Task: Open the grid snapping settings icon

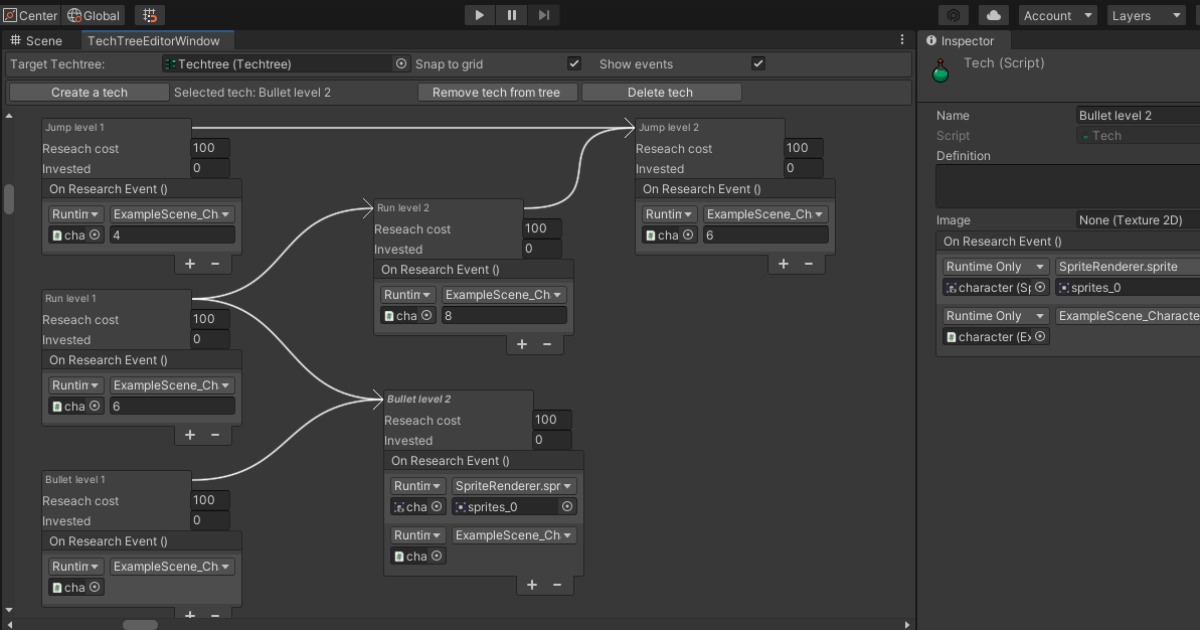Action: coord(150,15)
